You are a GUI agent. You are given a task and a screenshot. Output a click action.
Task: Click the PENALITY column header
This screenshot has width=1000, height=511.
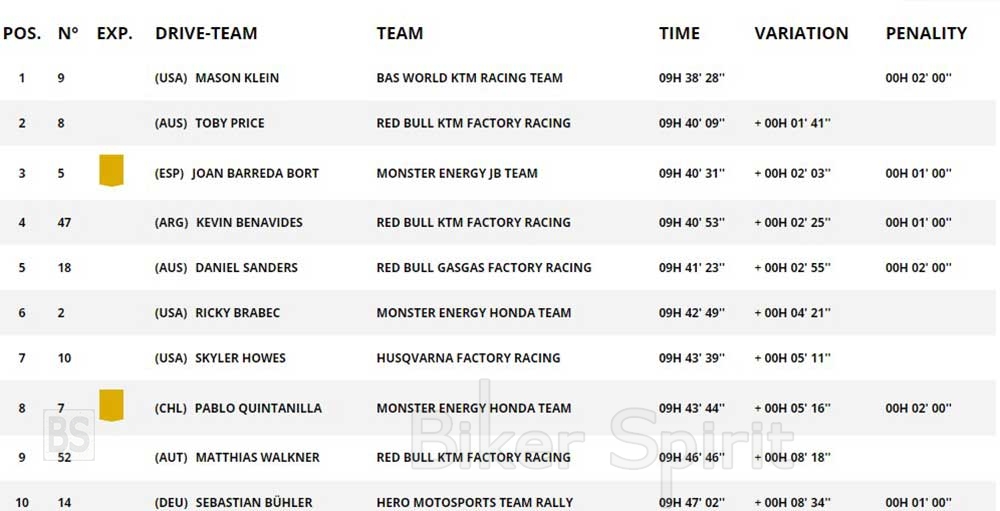(x=926, y=33)
